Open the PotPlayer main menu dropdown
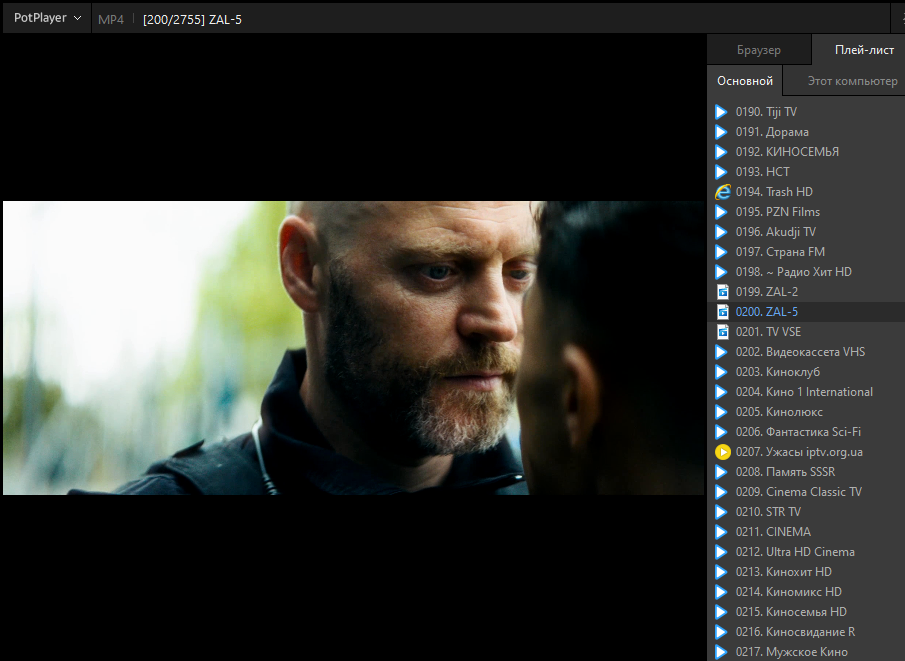Screen dimensions: 905x661 coord(47,18)
